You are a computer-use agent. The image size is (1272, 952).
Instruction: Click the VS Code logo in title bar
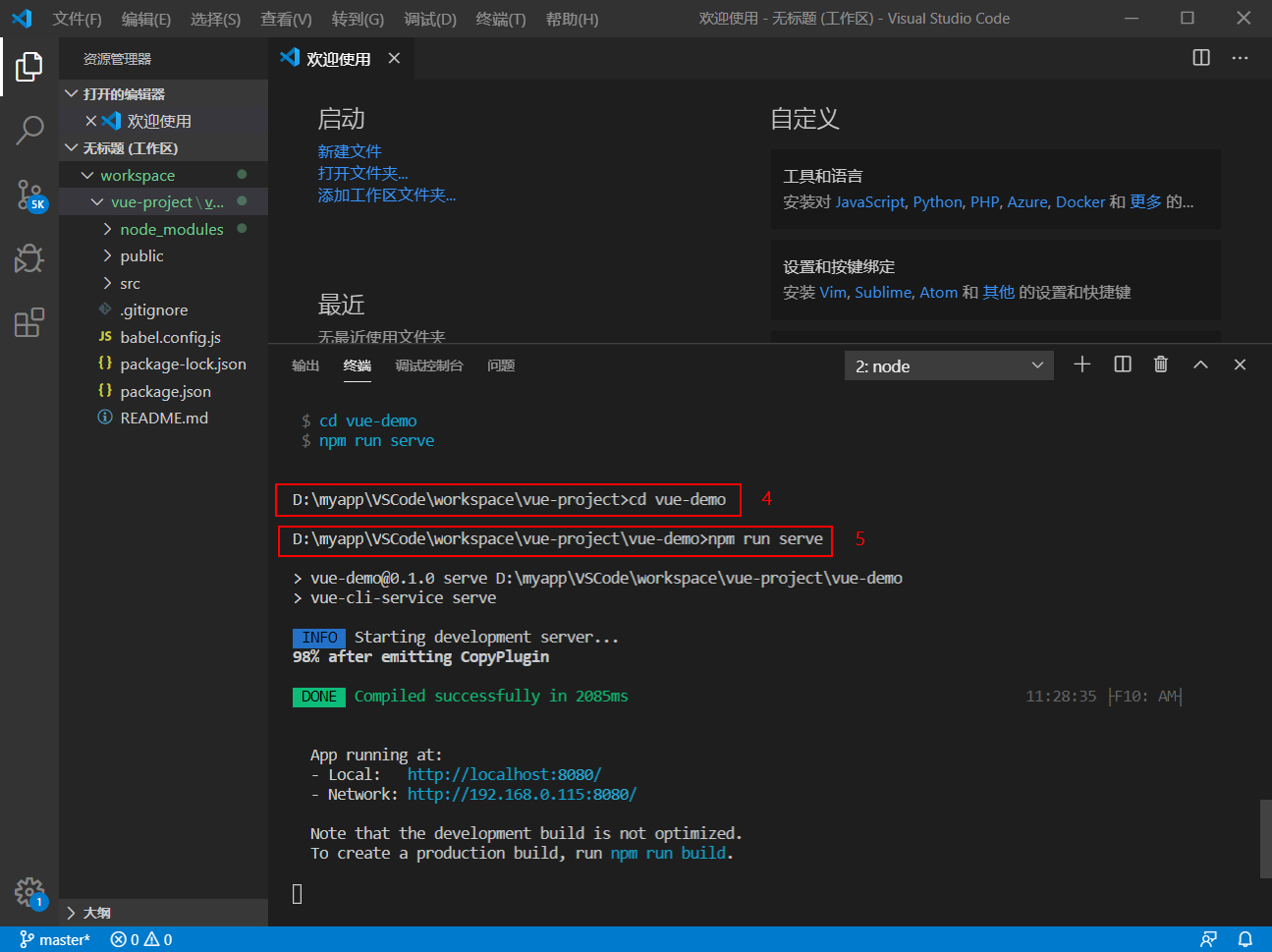pos(22,19)
